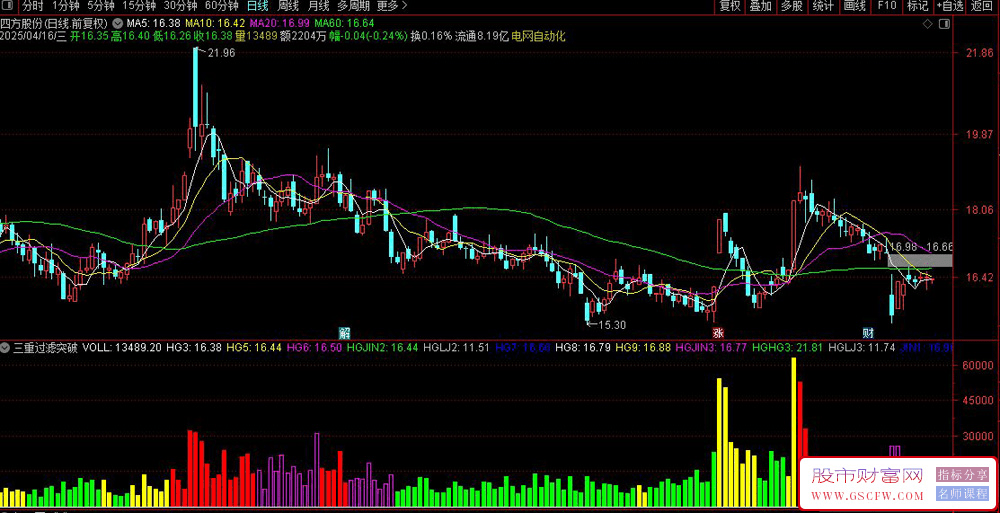Select the 周线 weekly chart tab
Image resolution: width=1000 pixels, height=513 pixels.
point(288,6)
